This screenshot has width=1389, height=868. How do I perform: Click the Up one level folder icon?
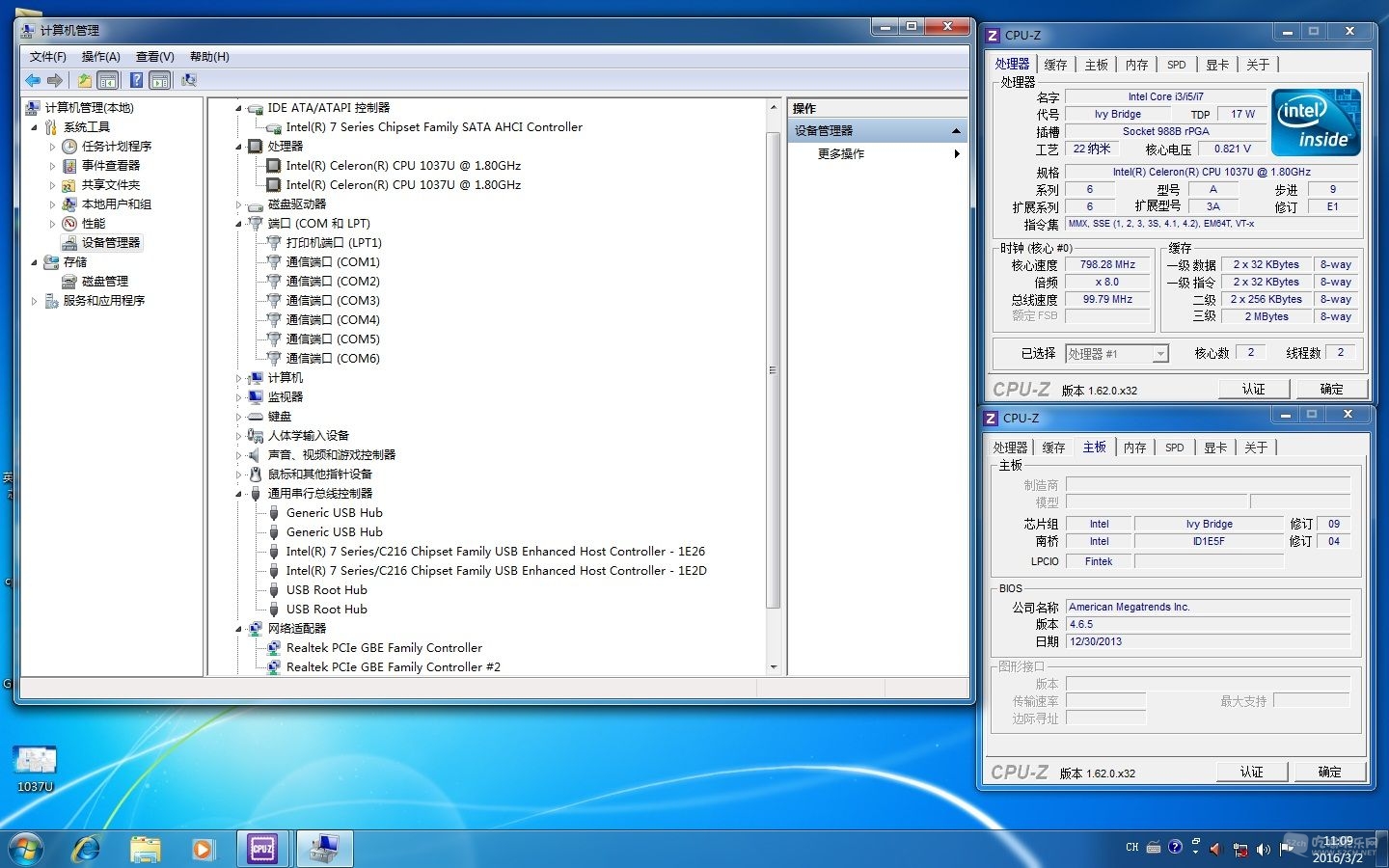point(85,81)
